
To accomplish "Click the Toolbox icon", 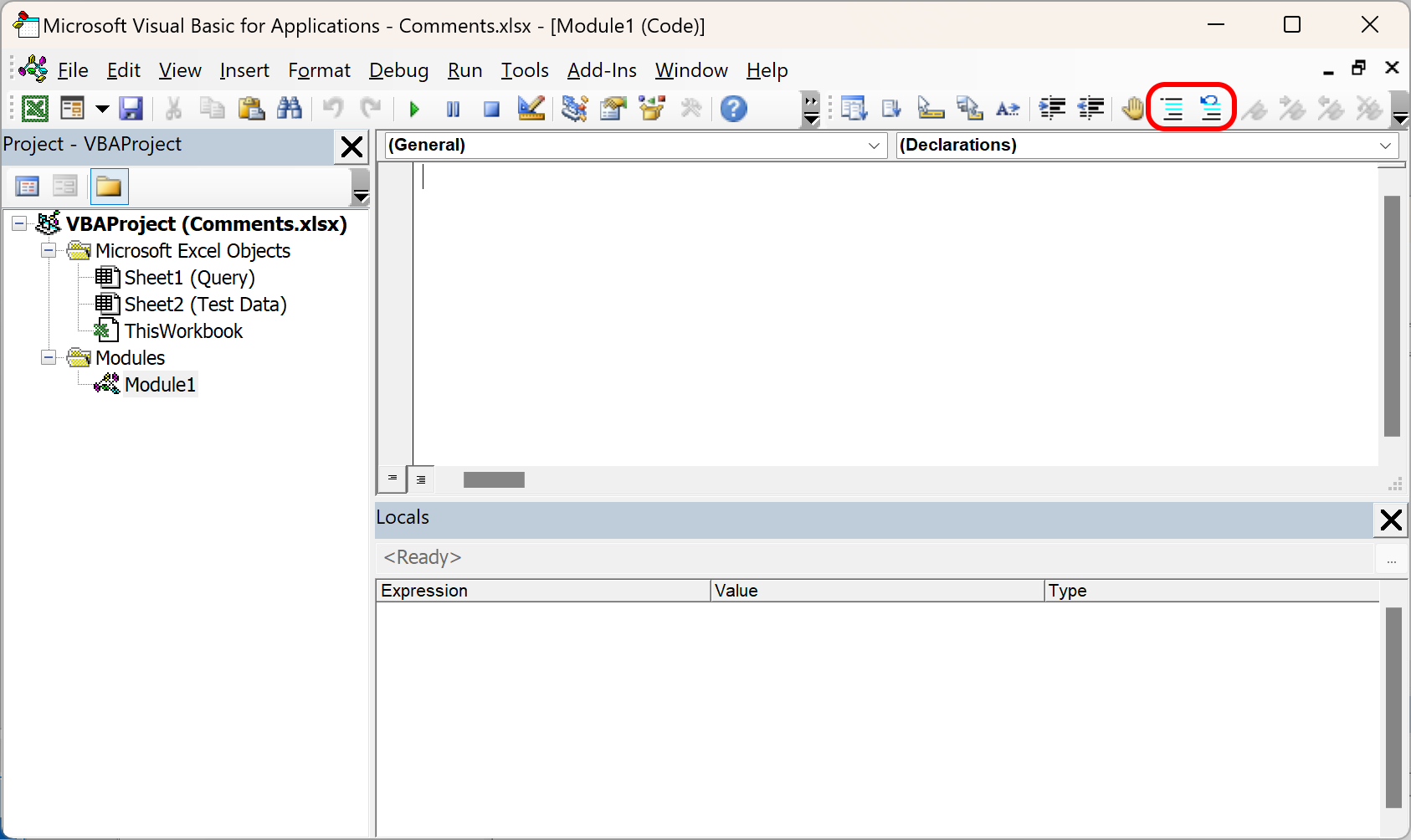I will click(690, 109).
